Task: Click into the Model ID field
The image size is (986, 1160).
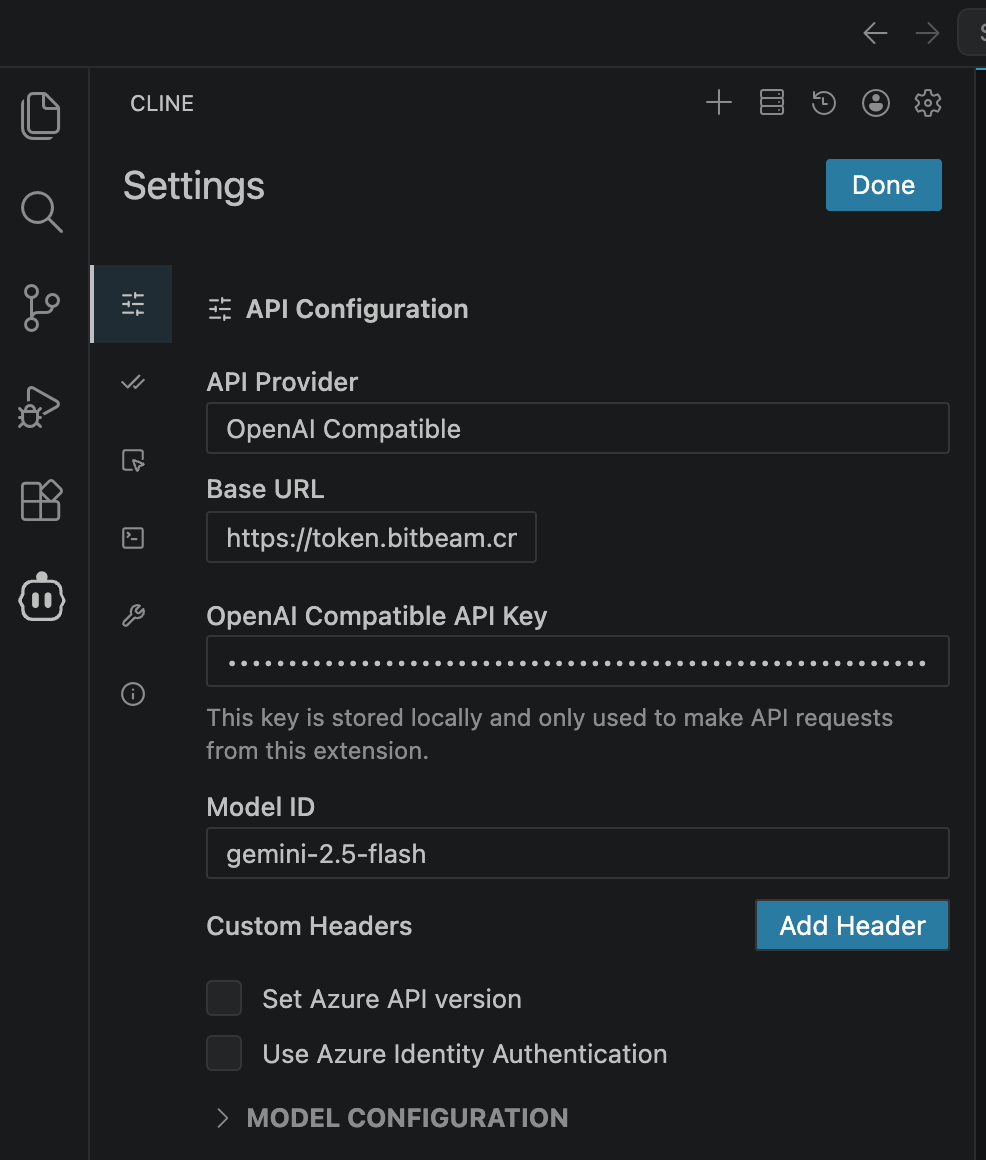Action: point(577,853)
